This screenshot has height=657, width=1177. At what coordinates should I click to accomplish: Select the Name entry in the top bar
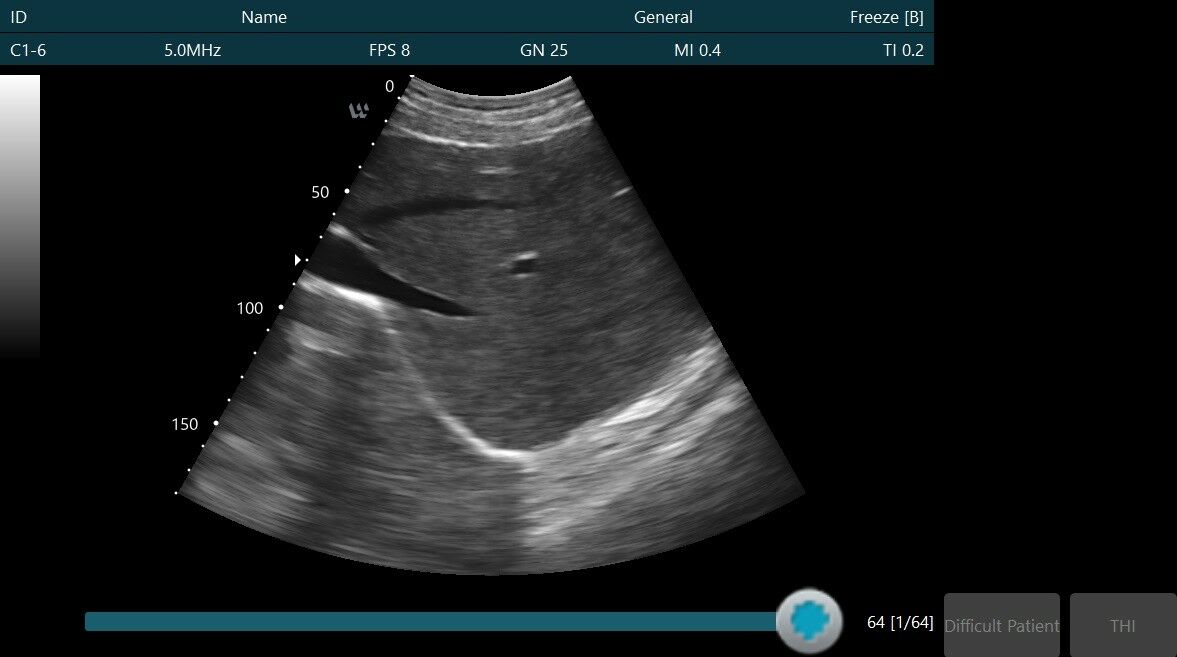click(264, 17)
